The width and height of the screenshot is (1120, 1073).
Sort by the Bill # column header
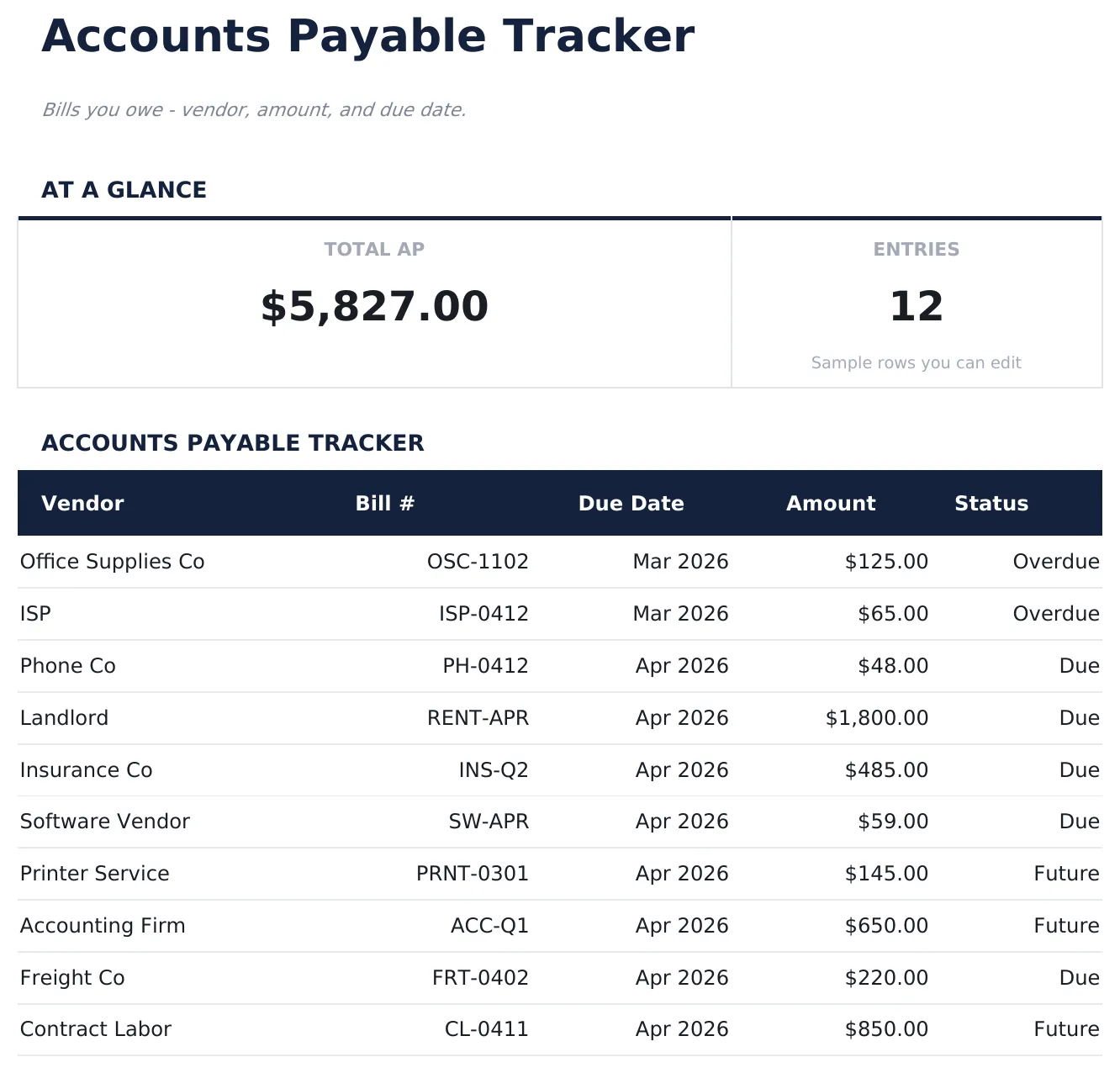pos(385,503)
